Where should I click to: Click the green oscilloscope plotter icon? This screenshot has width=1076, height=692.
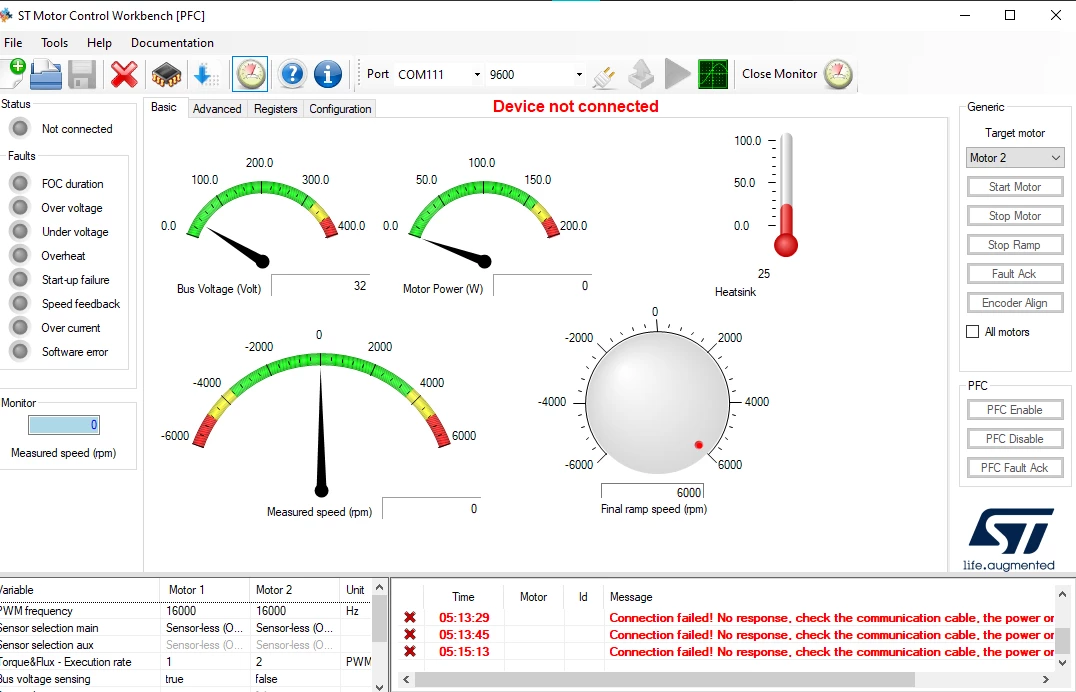pos(713,74)
